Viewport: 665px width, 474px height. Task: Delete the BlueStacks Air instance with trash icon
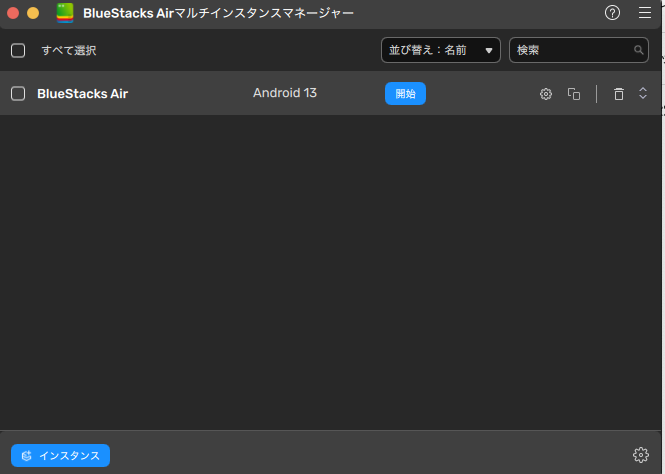(619, 94)
